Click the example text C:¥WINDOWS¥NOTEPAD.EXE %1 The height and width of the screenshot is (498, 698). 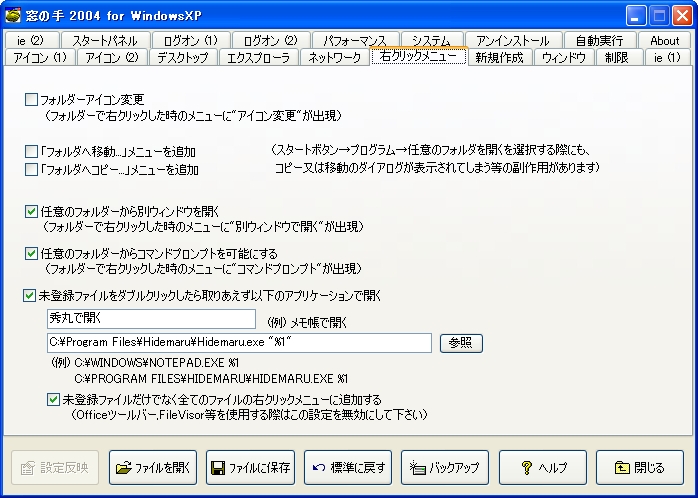[157, 363]
